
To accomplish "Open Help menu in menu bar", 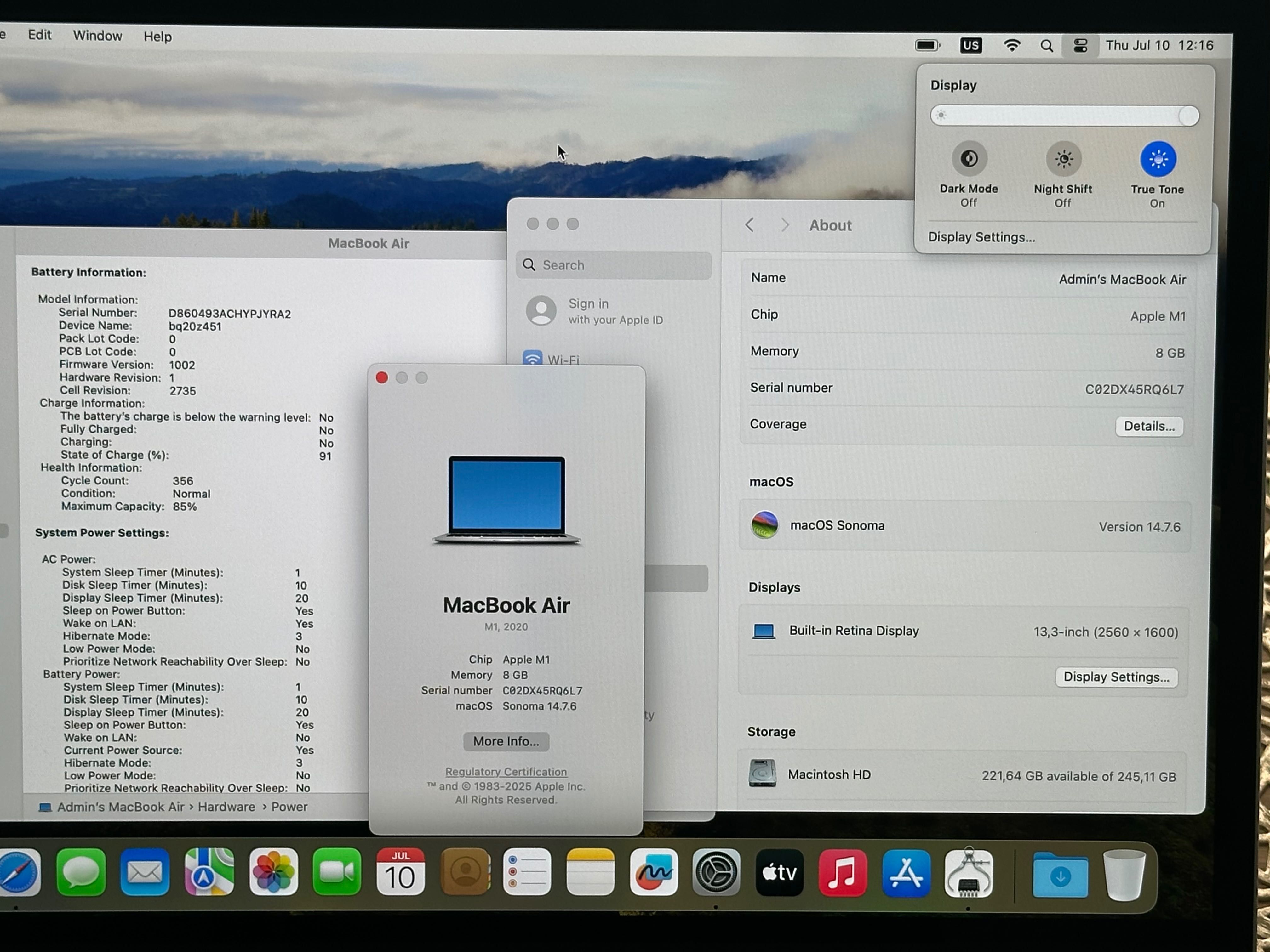I will click(x=158, y=37).
